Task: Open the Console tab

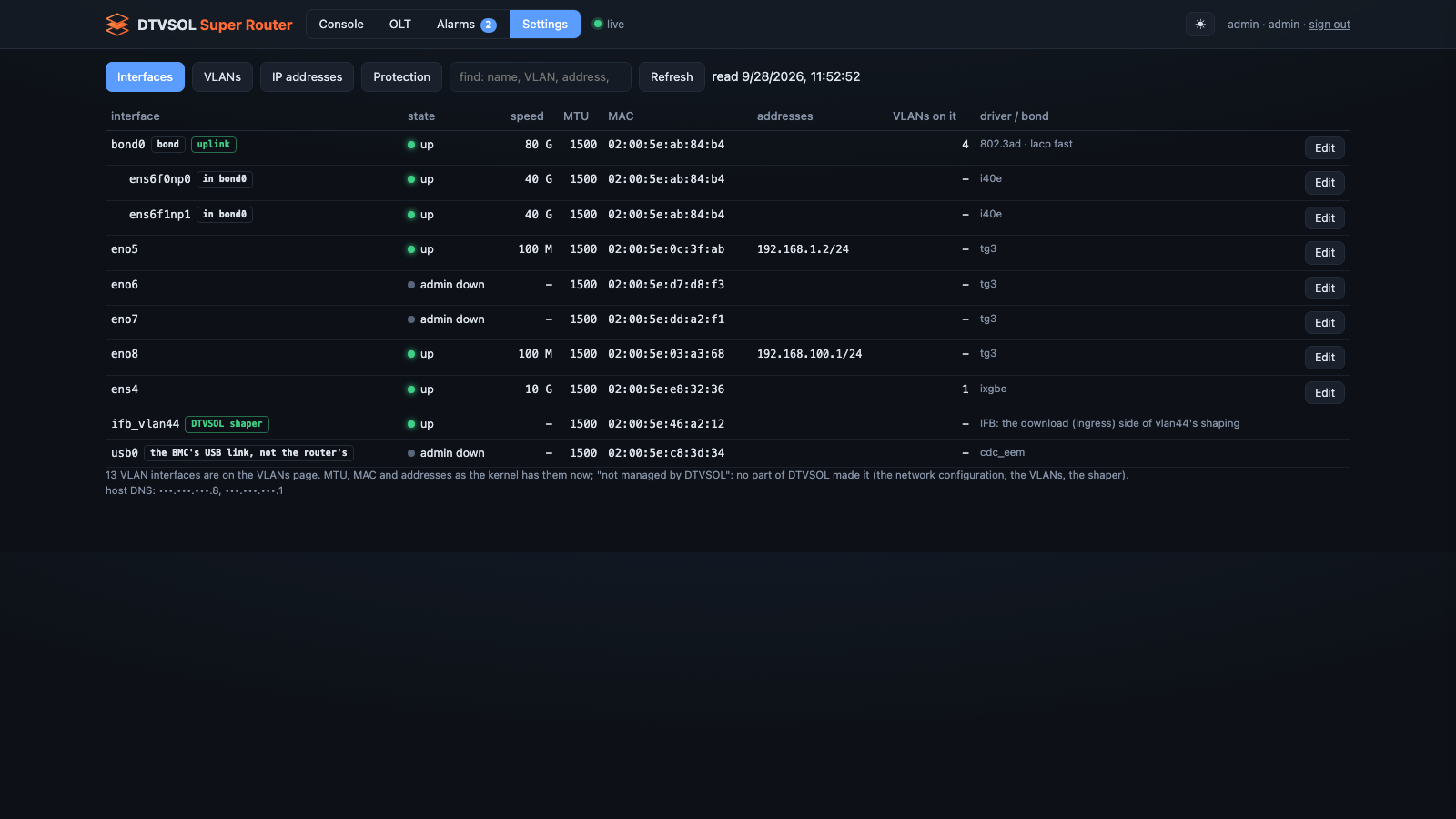Action: point(341,25)
